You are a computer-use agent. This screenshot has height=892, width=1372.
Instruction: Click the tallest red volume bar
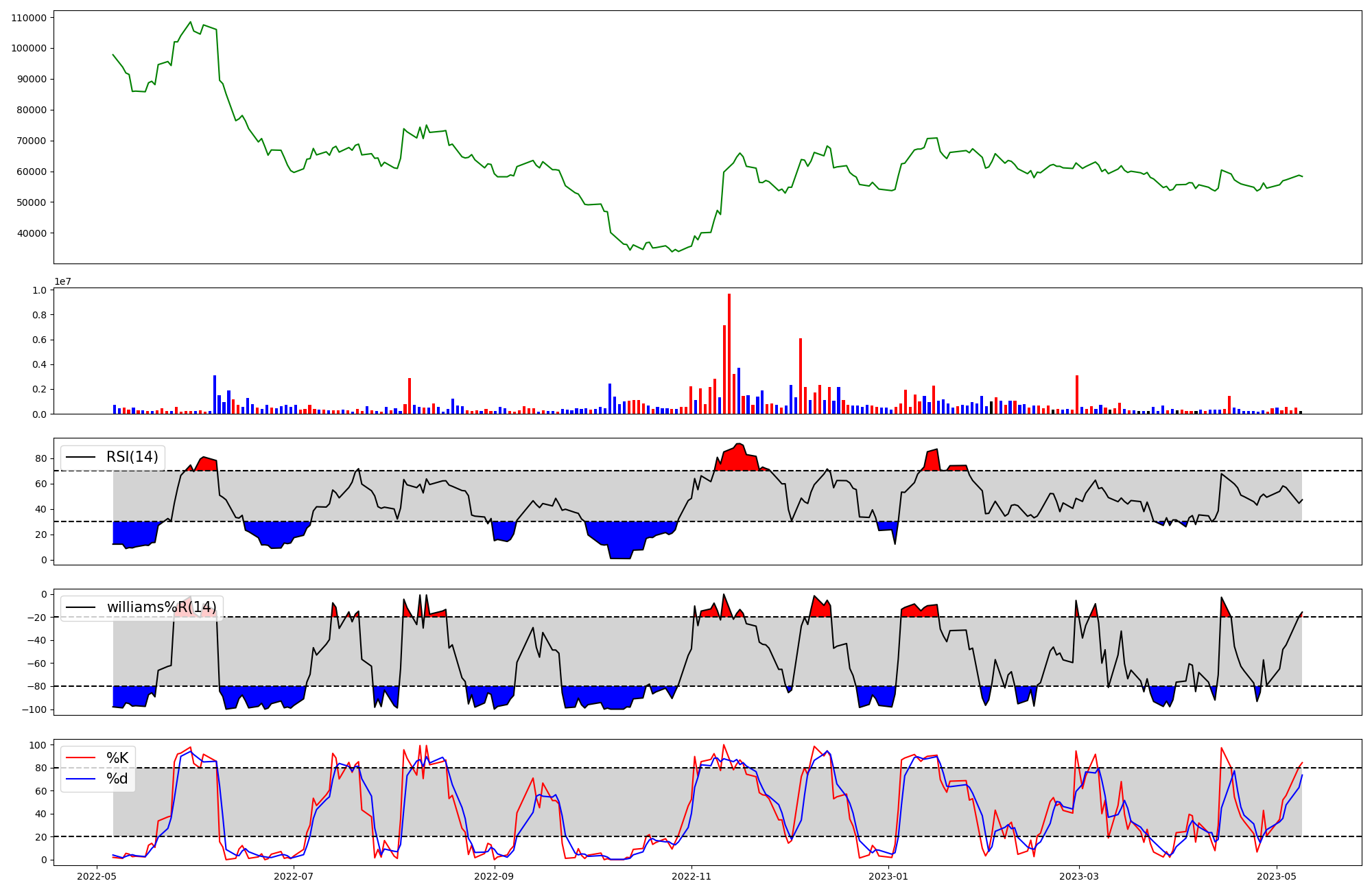tap(729, 353)
